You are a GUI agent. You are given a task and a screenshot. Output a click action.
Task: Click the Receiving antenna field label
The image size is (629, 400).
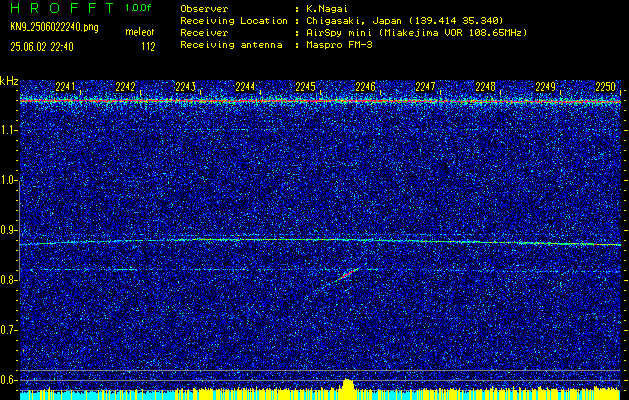pos(231,45)
